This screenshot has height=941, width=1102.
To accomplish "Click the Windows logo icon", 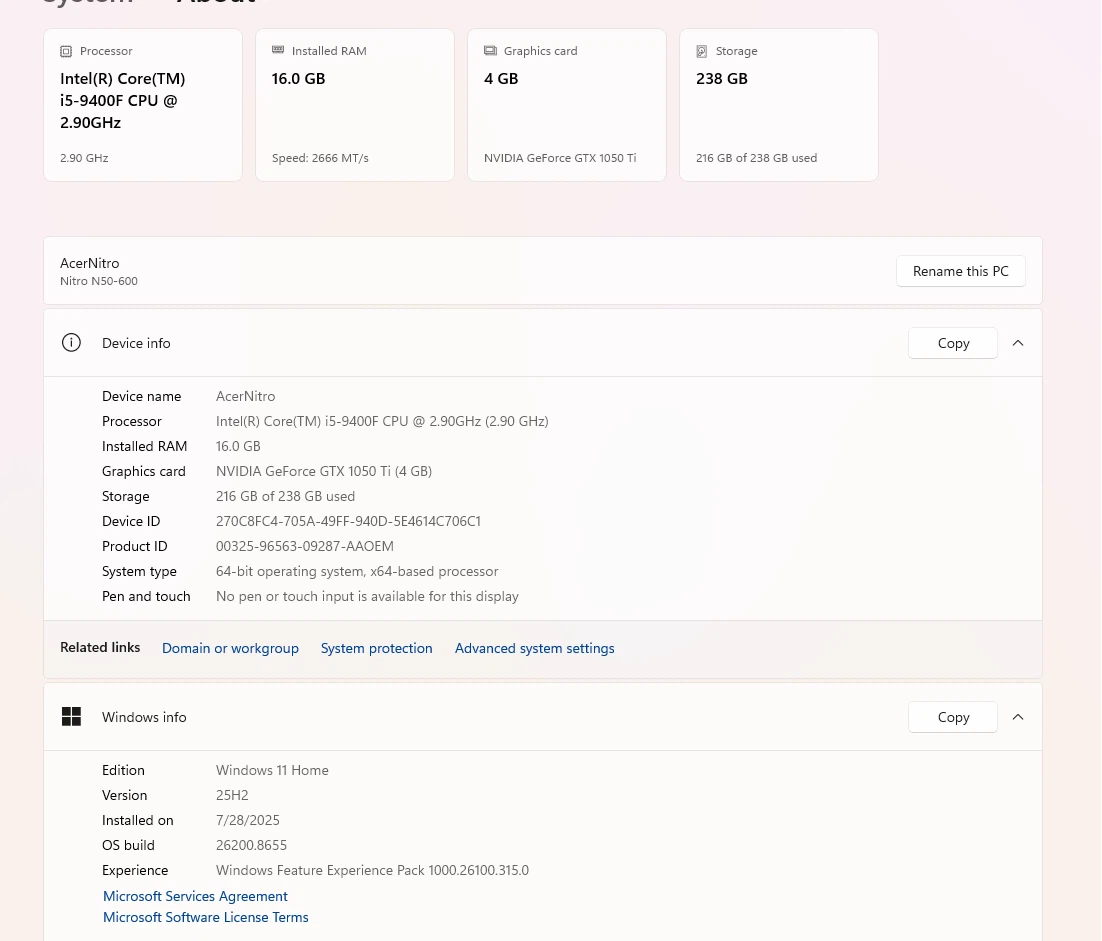I will point(71,717).
